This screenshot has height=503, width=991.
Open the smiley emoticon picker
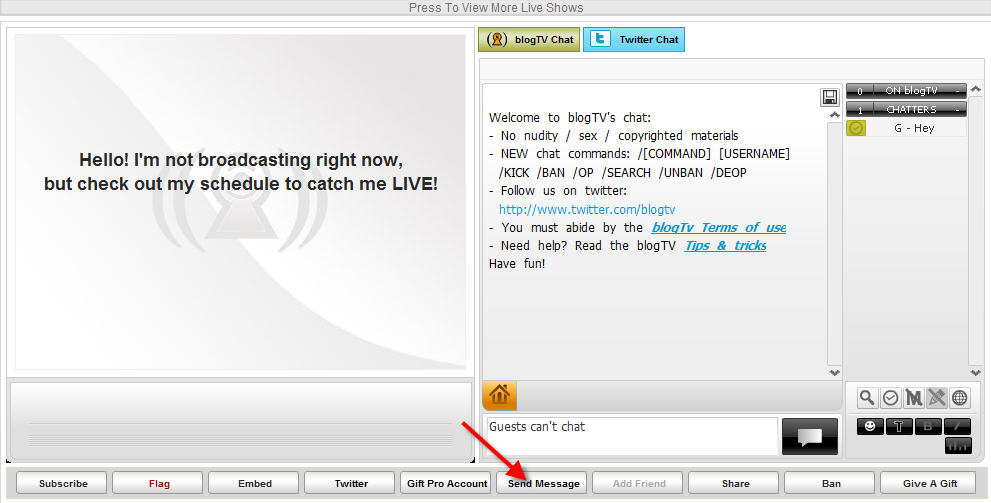[x=868, y=426]
